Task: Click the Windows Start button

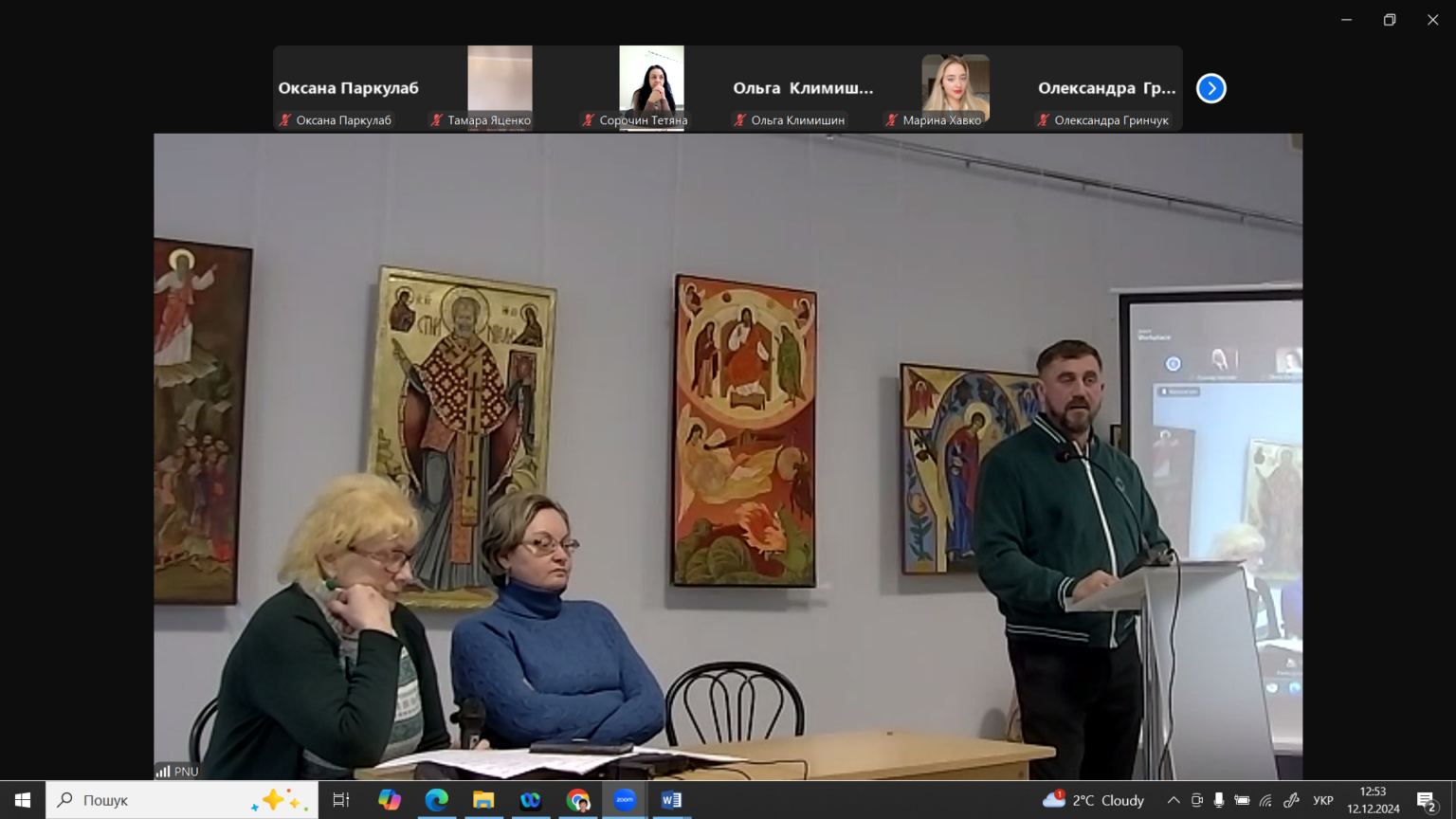Action: [23, 800]
